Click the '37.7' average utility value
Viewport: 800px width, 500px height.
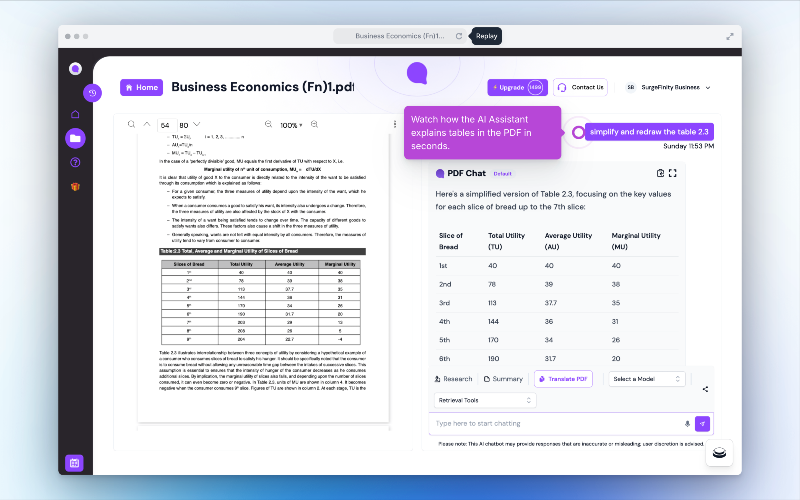[551, 303]
